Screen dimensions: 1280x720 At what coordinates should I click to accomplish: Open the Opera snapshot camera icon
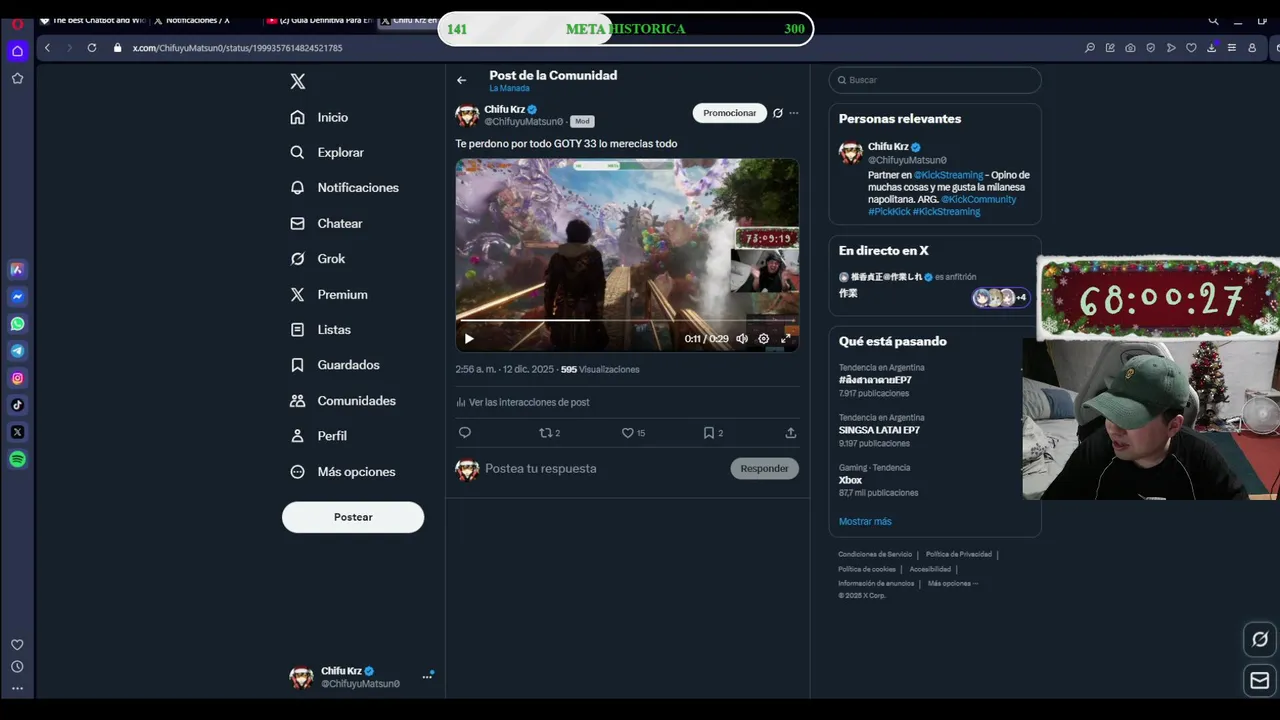[1130, 48]
